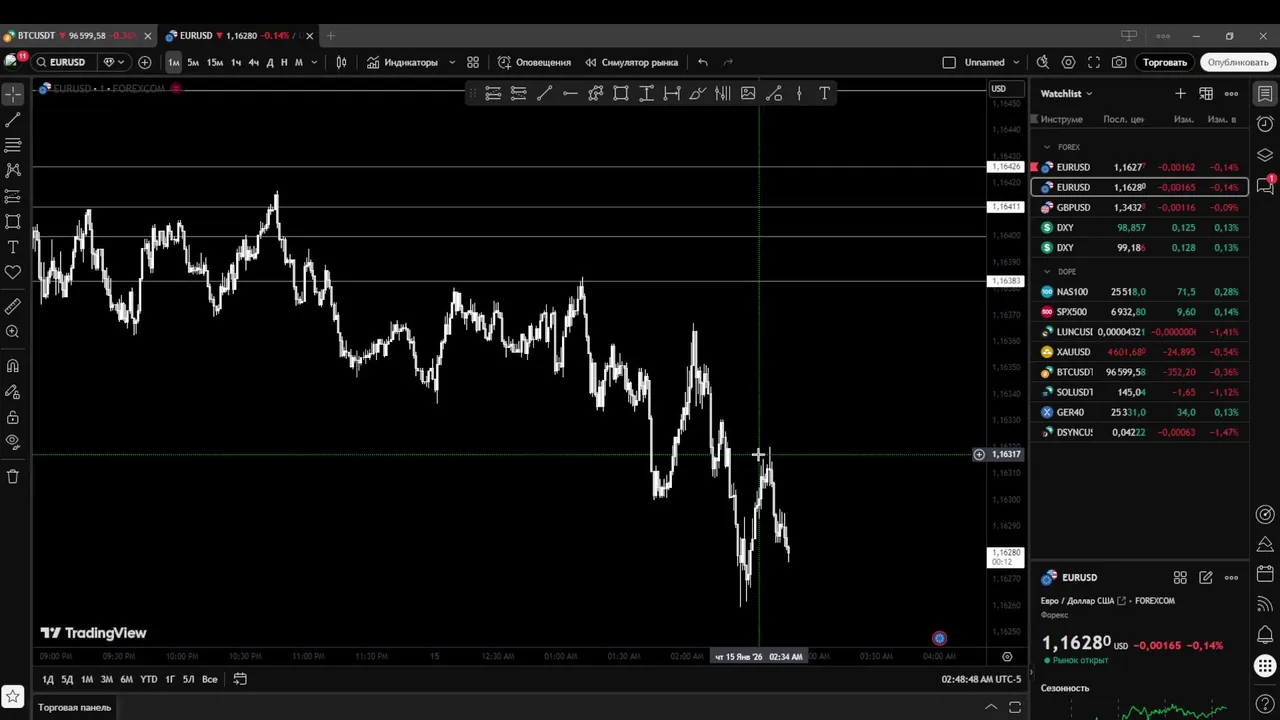The width and height of the screenshot is (1280, 720).
Task: Open the Alerts alarm-clock sidebar panel
Action: [1265, 124]
